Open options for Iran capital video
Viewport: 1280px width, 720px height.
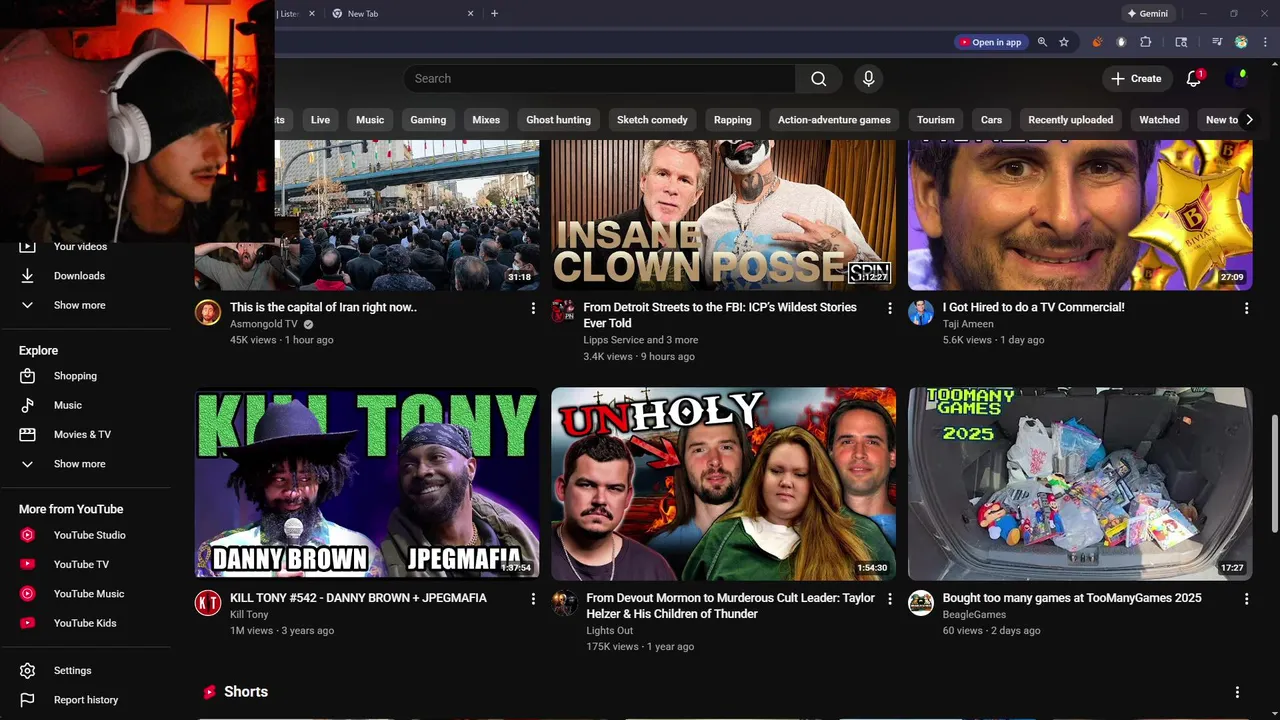[x=533, y=308]
